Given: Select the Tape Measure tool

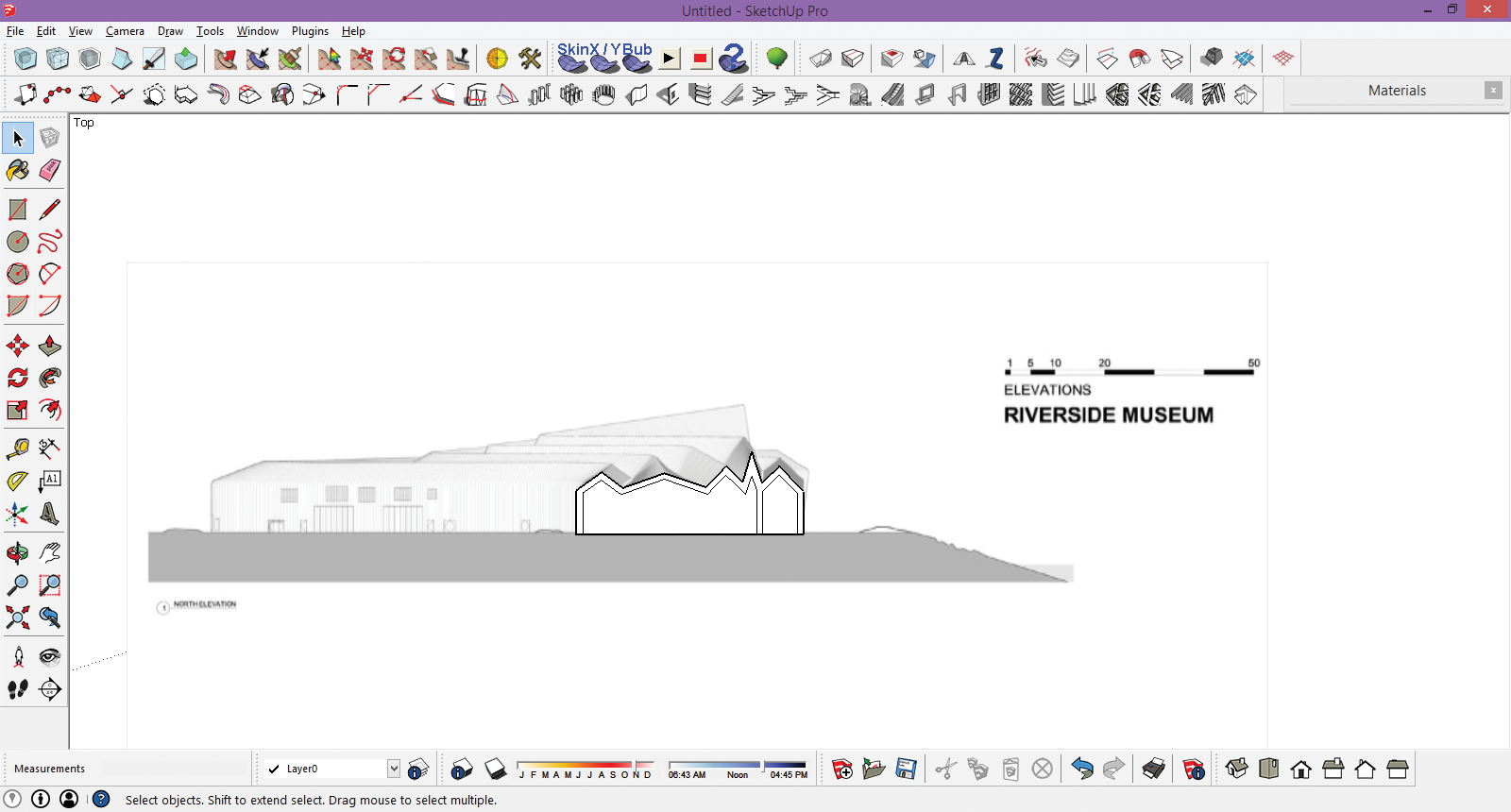Looking at the screenshot, I should tap(18, 448).
